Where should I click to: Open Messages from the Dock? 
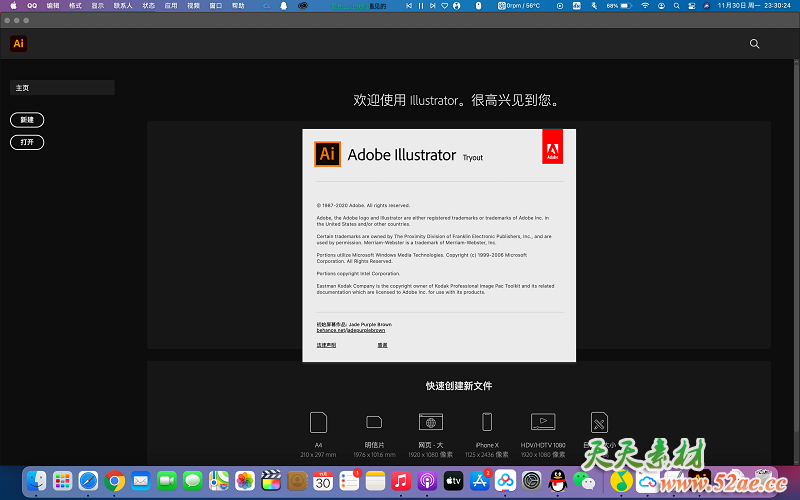(192, 481)
